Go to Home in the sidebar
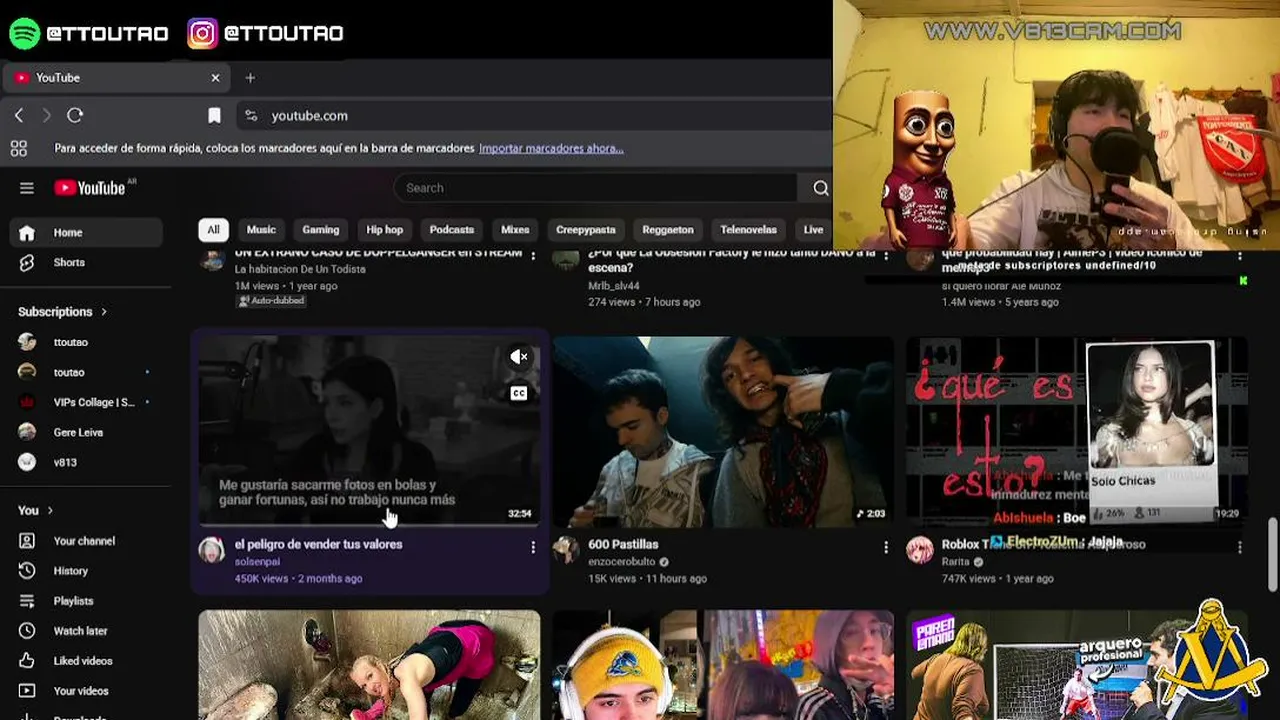Screen dimensions: 1280x720 [x=86, y=232]
